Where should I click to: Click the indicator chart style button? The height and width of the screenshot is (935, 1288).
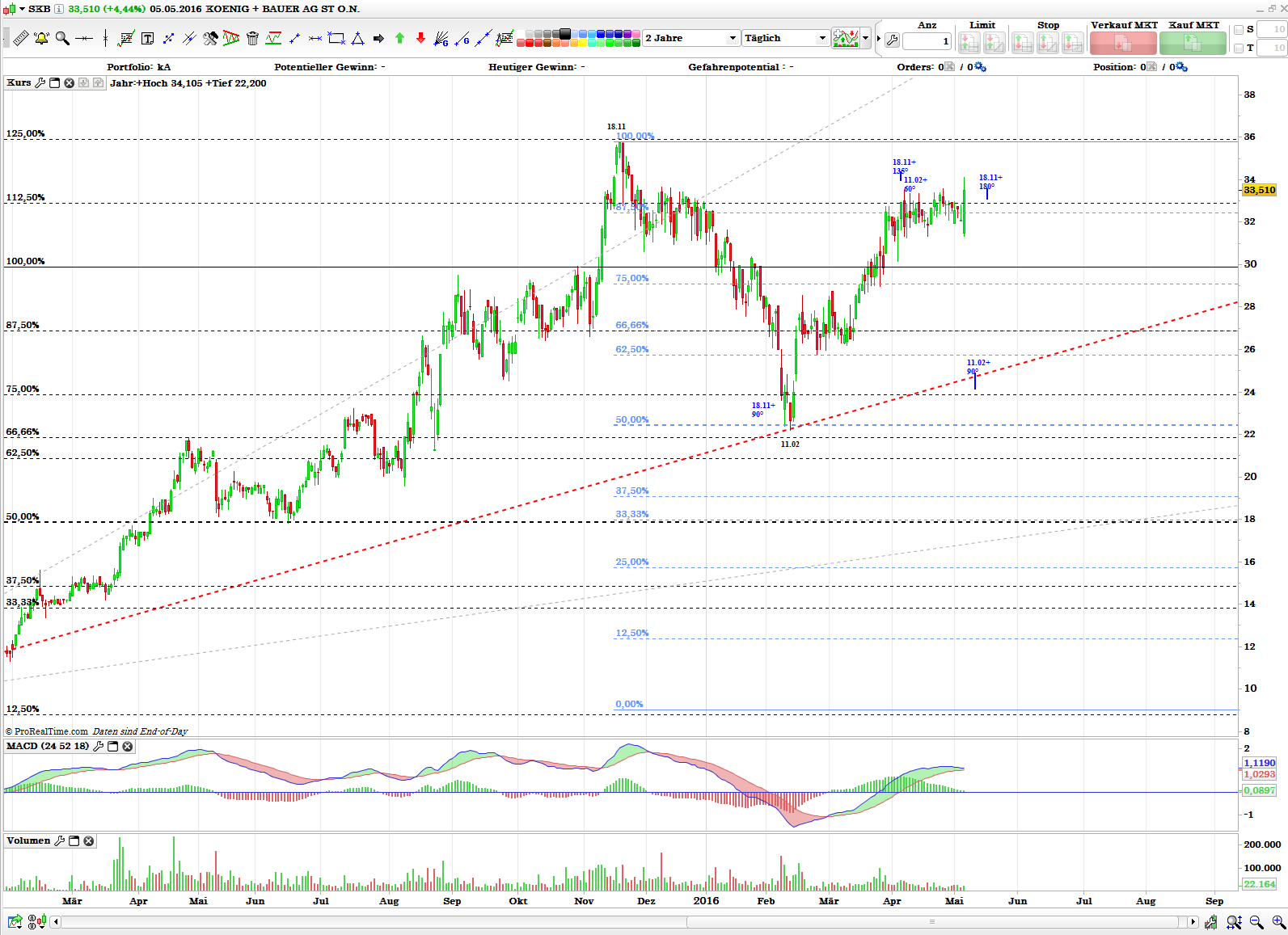(x=846, y=38)
